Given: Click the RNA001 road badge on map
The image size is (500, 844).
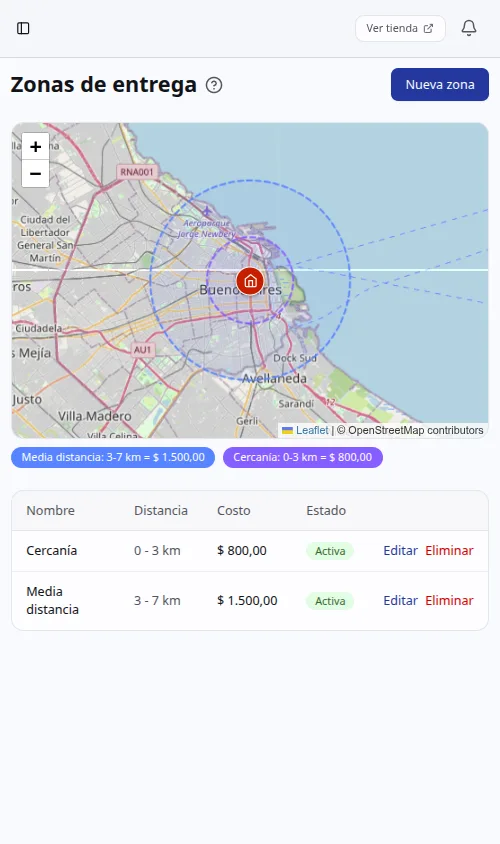Looking at the screenshot, I should [x=137, y=172].
